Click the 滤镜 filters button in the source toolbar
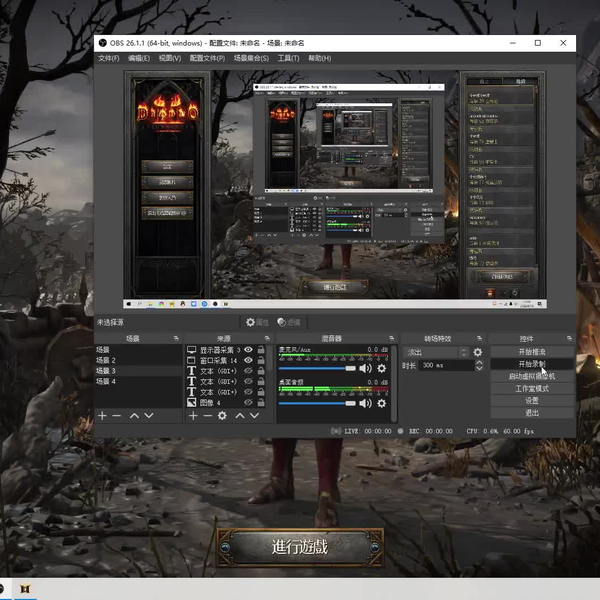This screenshot has height=600, width=600. pos(289,322)
